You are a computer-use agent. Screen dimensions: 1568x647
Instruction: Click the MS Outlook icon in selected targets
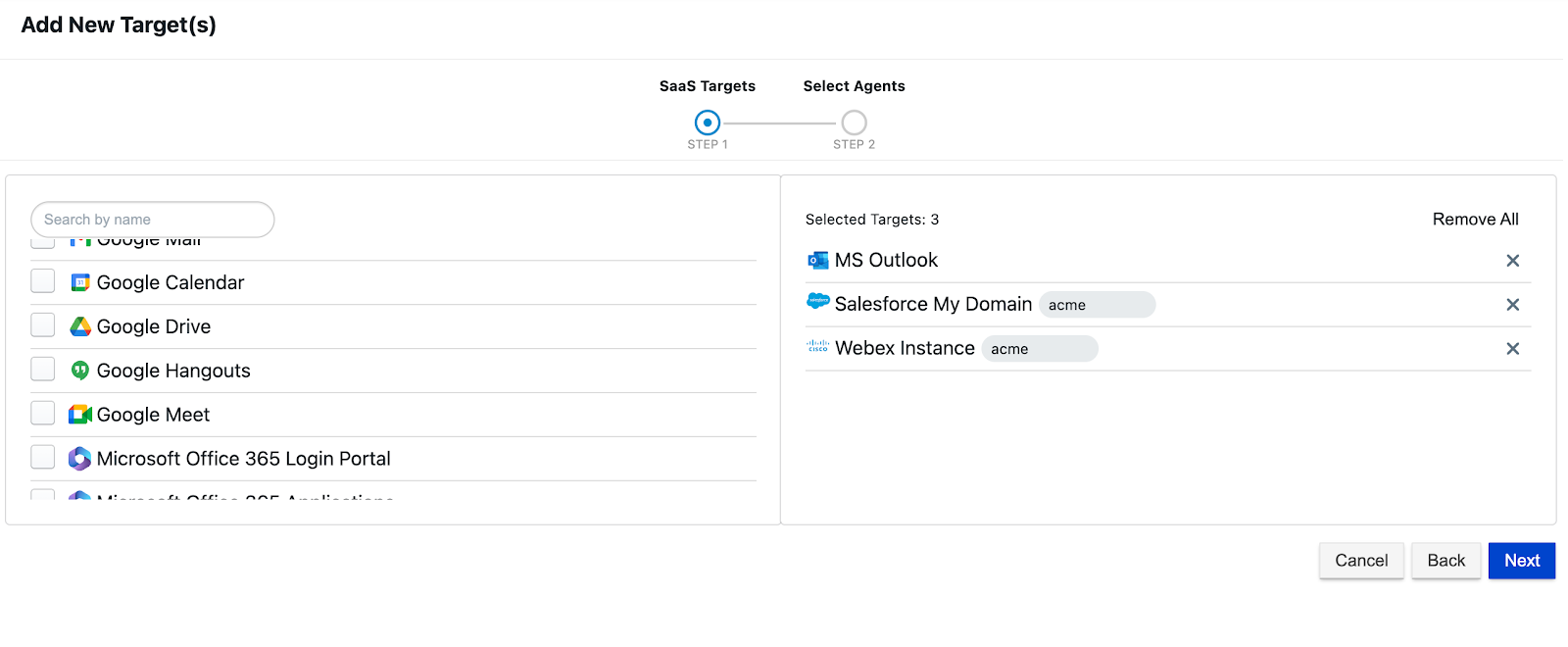pyautogui.click(x=818, y=260)
